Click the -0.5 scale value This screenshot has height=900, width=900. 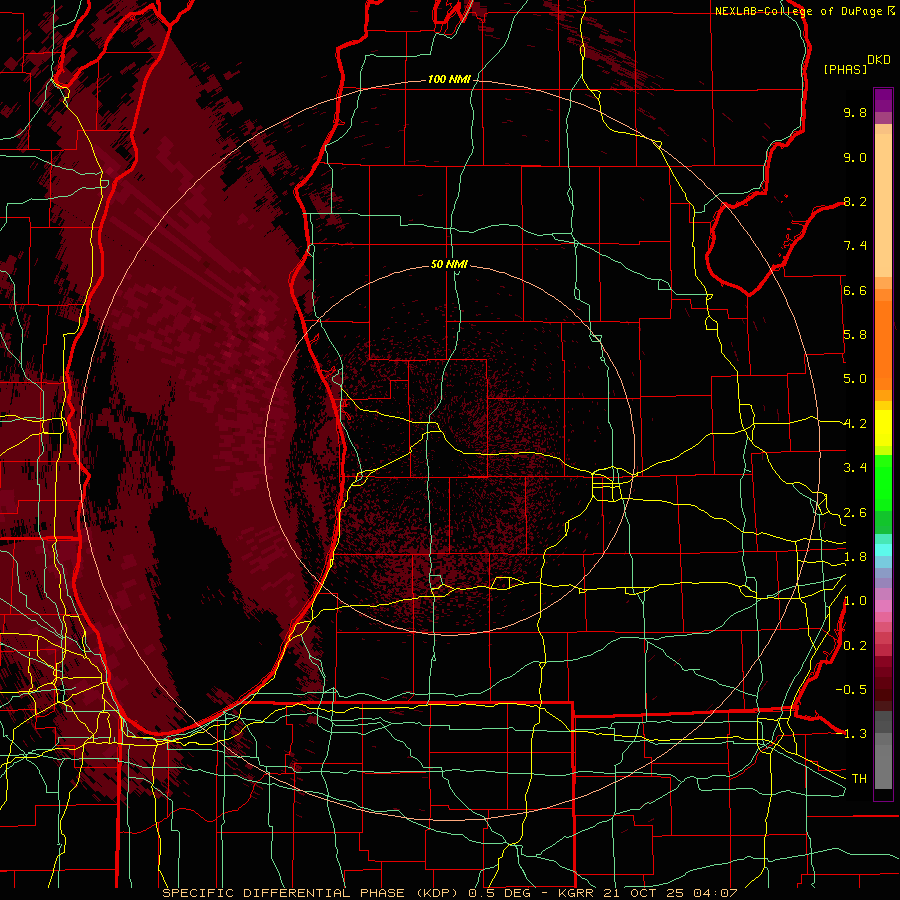[851, 690]
